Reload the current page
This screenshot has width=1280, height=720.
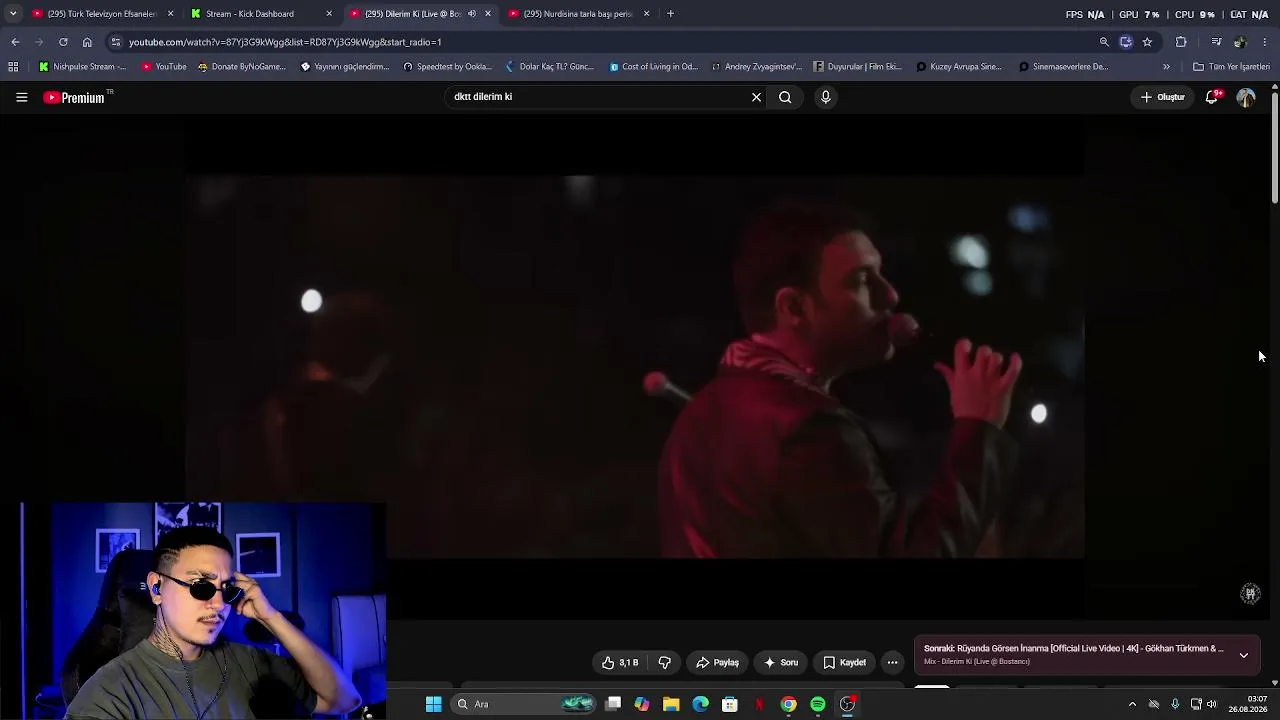[x=63, y=42]
